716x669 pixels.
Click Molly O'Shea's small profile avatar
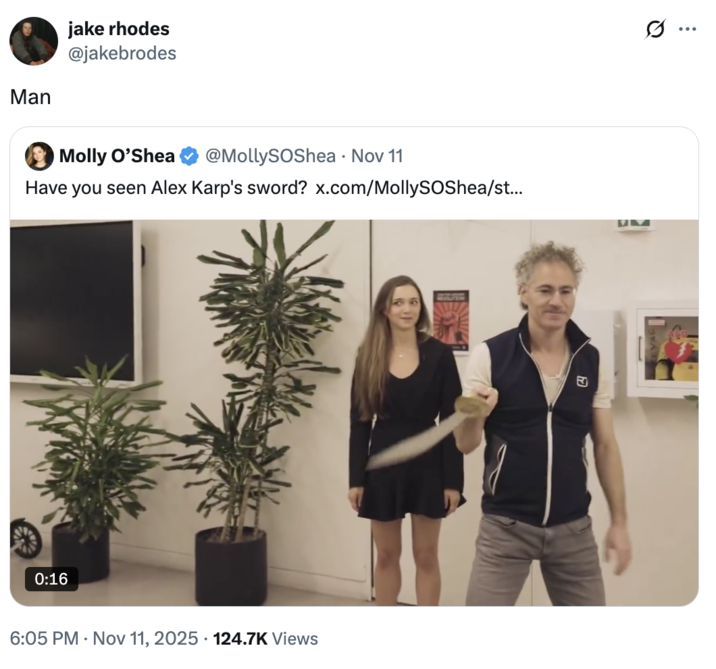[x=39, y=156]
